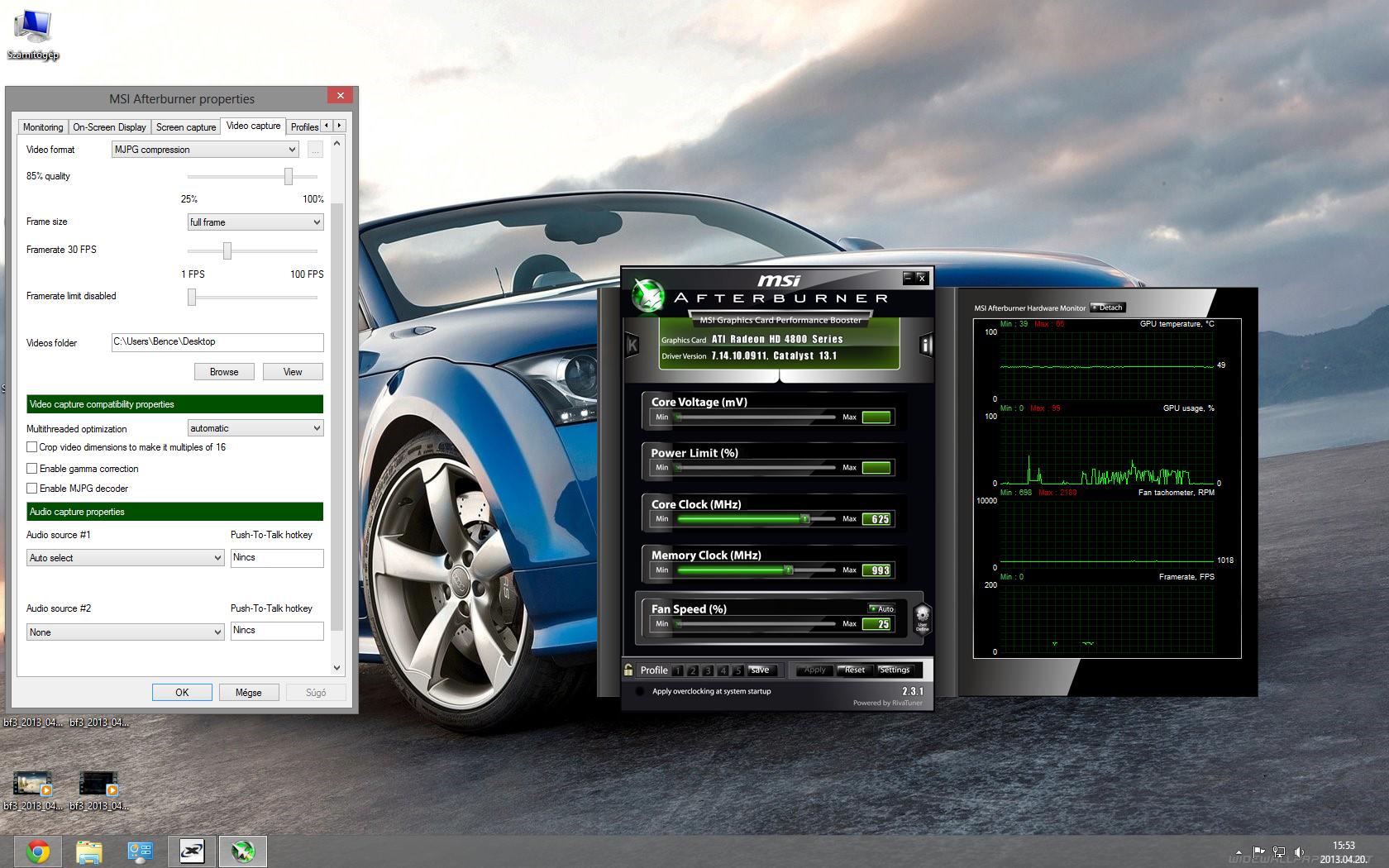This screenshot has height=868, width=1389.
Task: Adjust the Core Clock slider
Action: (804, 519)
